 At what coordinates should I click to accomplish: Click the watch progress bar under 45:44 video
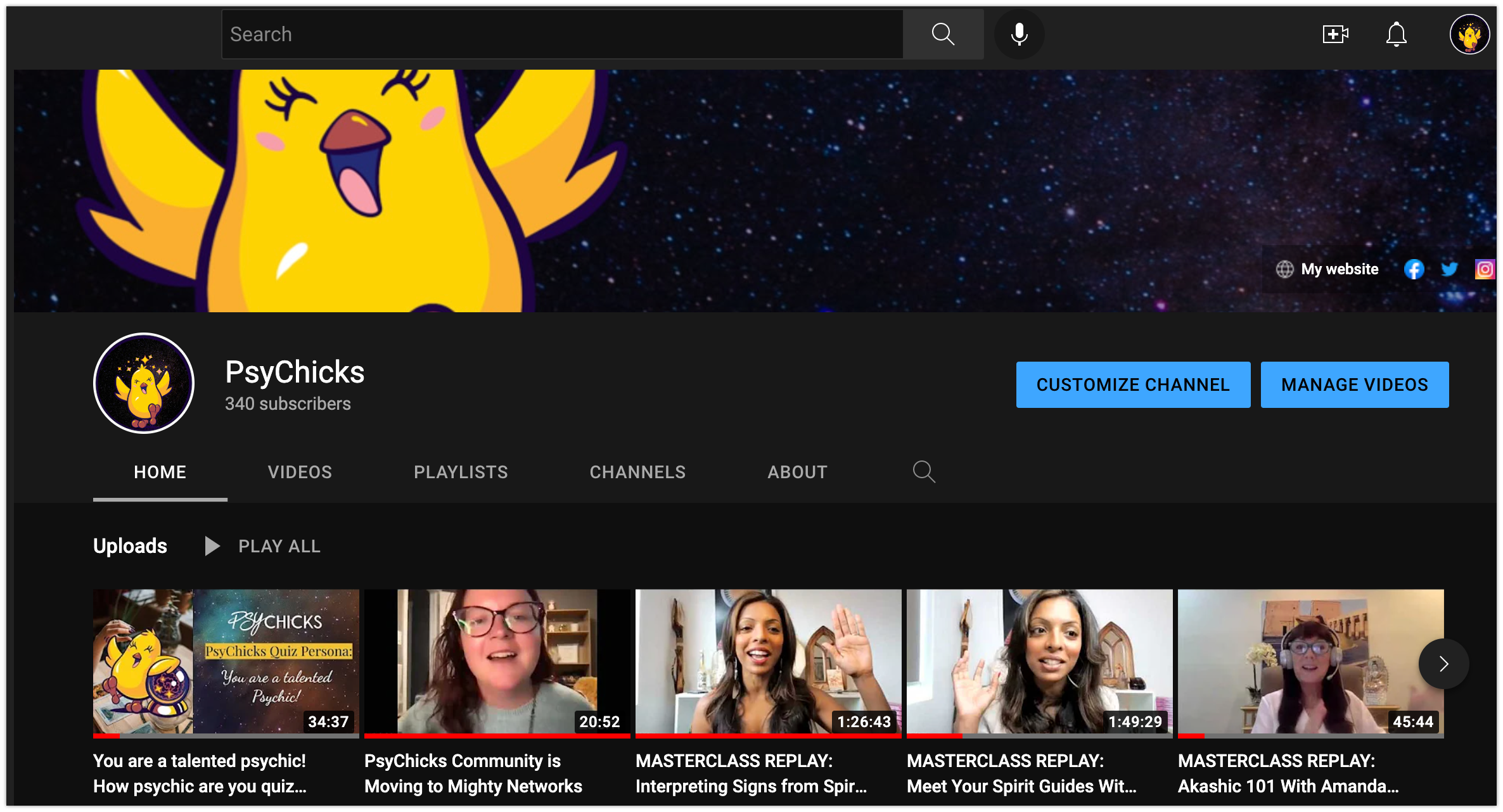[x=1311, y=735]
